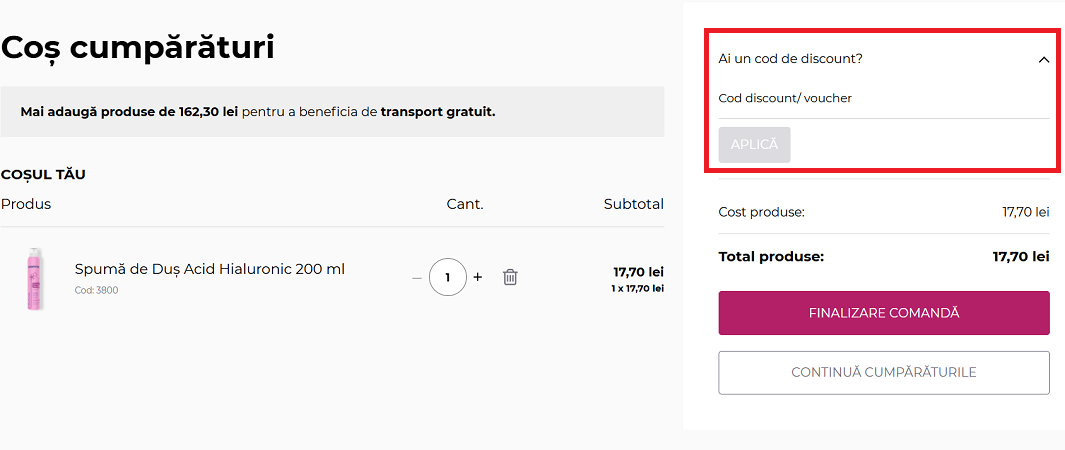Click CONTINUĂ CUMPĂRĂTURILE button
The height and width of the screenshot is (450, 1065).
pyautogui.click(x=884, y=373)
